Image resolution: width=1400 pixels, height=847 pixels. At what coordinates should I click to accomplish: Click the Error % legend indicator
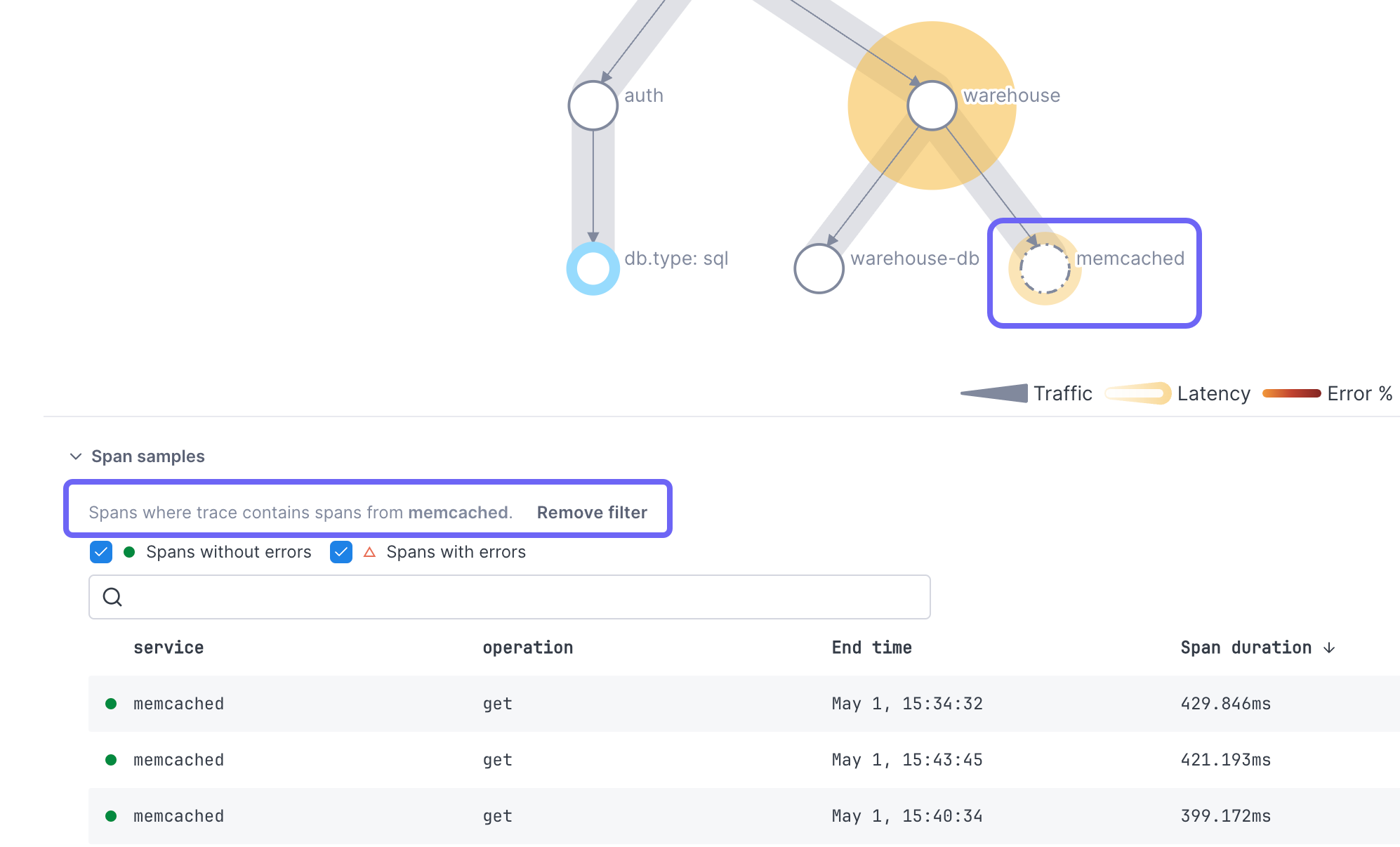pyautogui.click(x=1290, y=393)
